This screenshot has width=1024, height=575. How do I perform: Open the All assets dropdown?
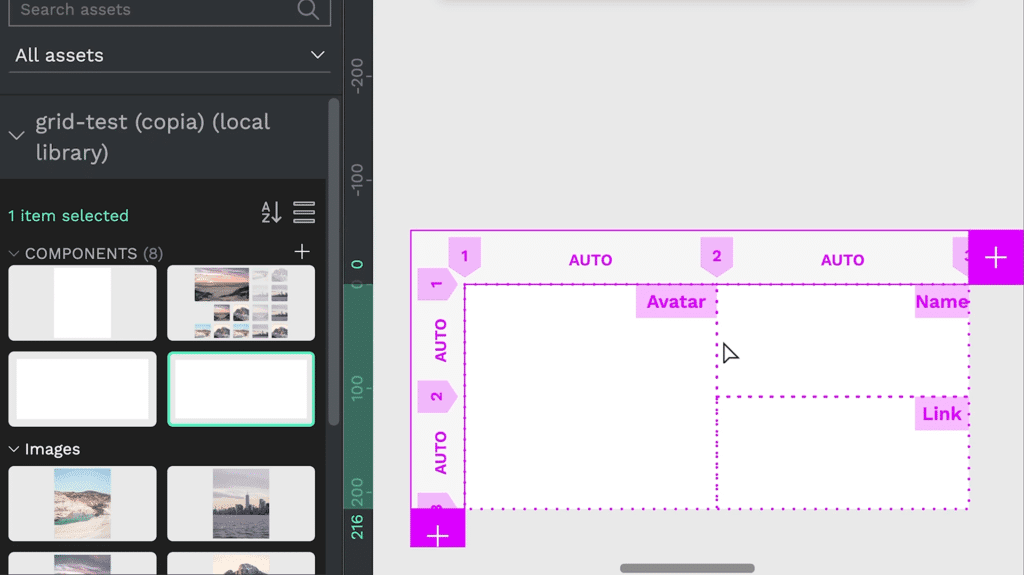tap(169, 55)
